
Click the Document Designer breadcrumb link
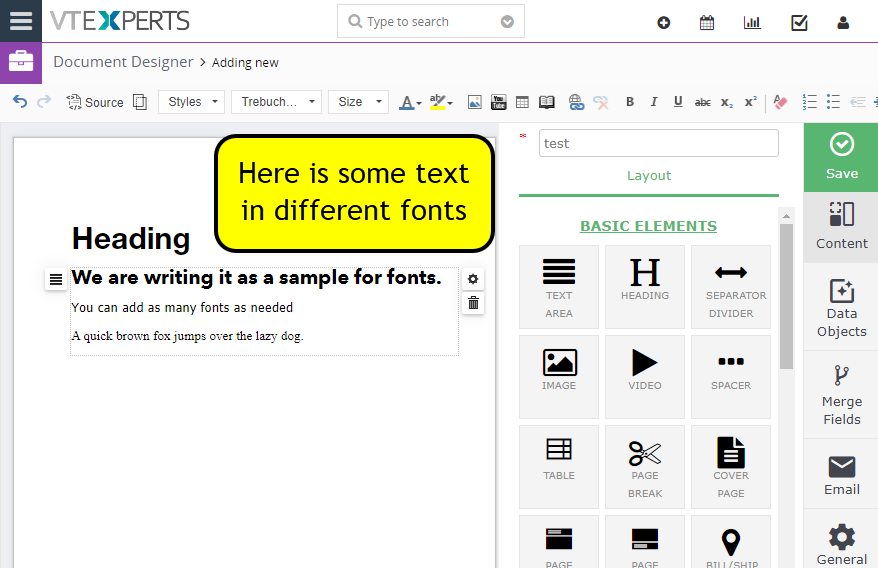click(x=123, y=62)
